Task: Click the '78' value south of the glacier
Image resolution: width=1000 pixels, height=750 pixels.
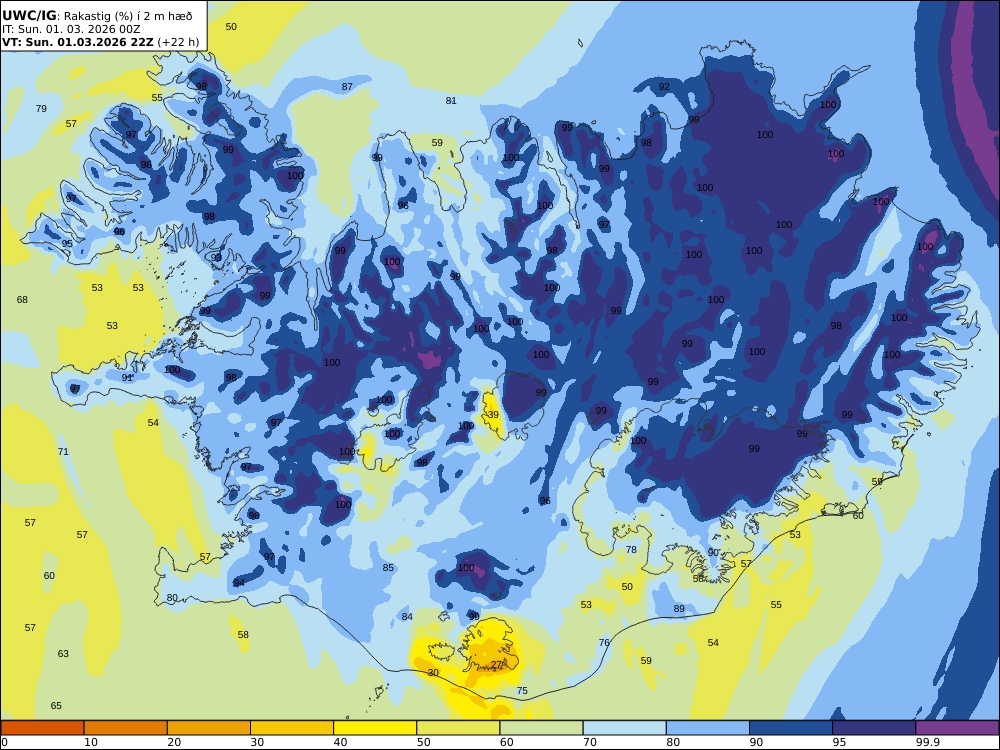Action: point(631,550)
